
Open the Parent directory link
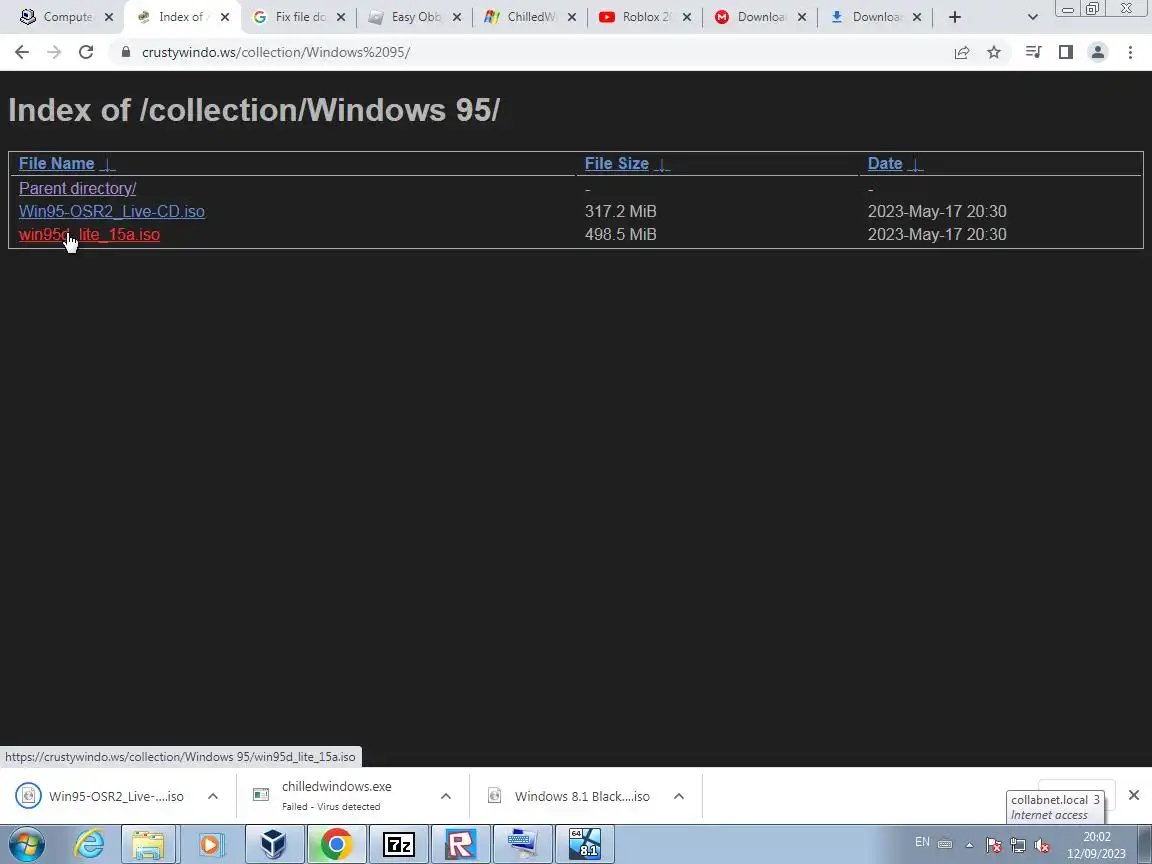77,188
